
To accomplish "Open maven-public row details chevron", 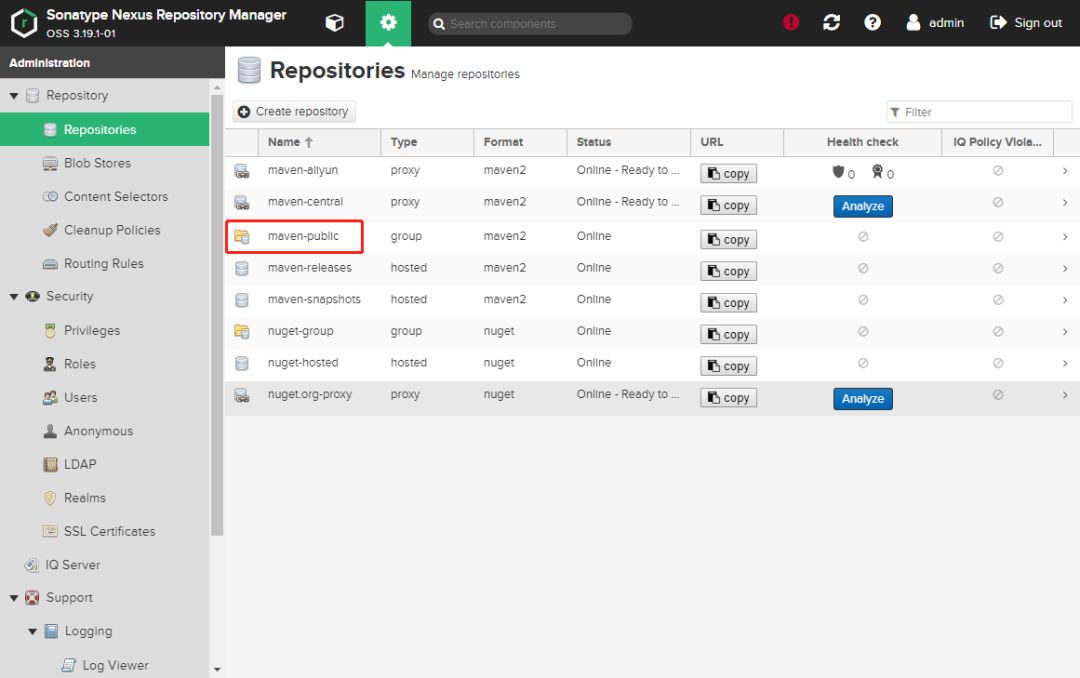I will point(1065,236).
